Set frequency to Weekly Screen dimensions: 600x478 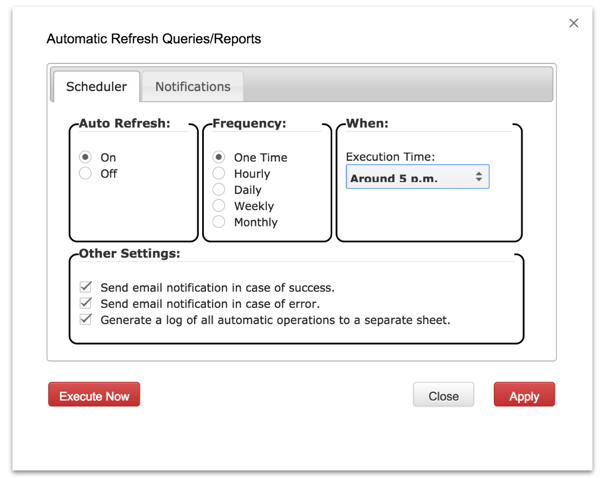pyautogui.click(x=219, y=205)
